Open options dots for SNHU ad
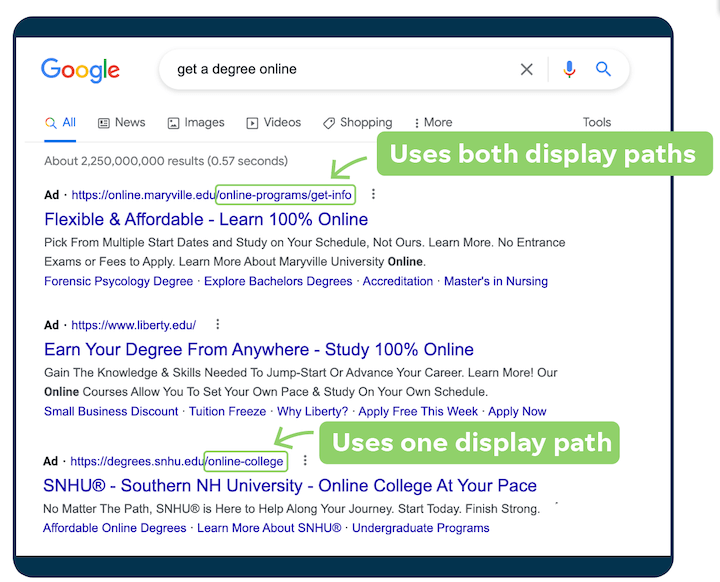 coord(305,460)
